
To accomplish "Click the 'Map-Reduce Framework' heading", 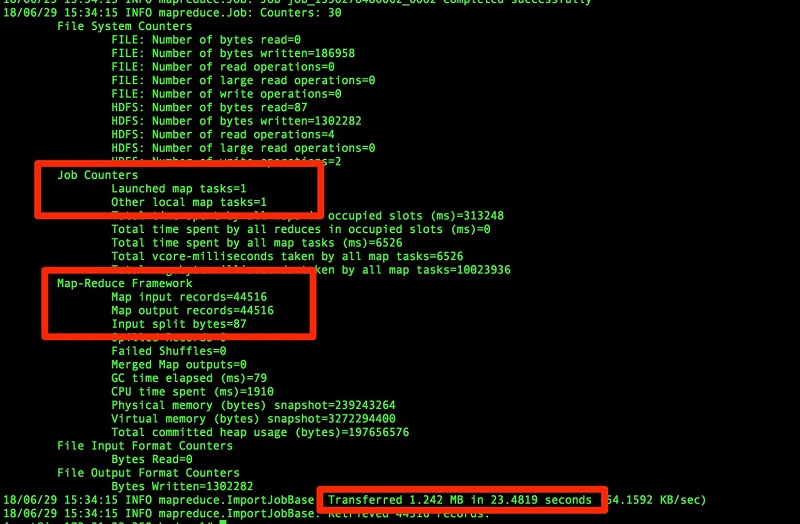I will [x=124, y=283].
